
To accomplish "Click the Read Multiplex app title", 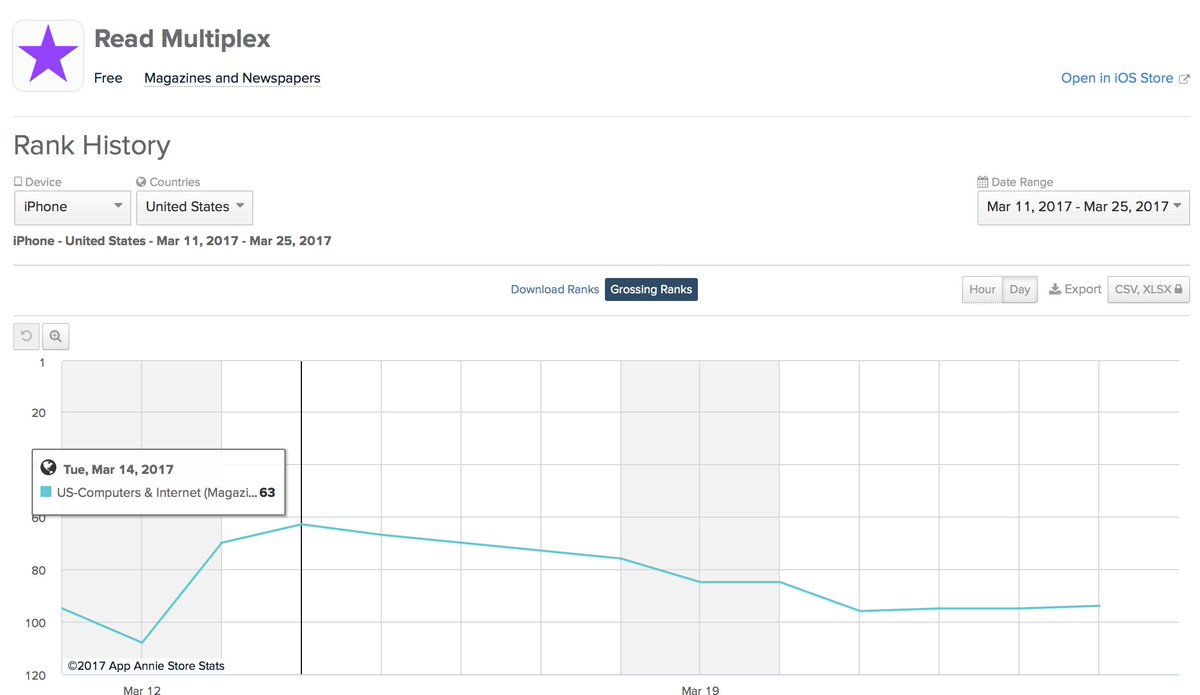I will pyautogui.click(x=182, y=40).
